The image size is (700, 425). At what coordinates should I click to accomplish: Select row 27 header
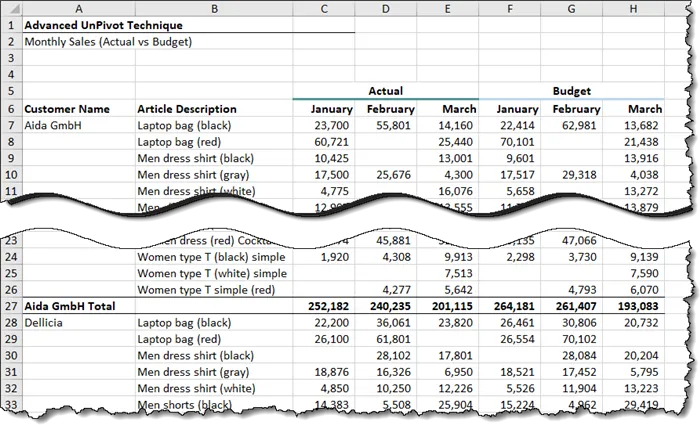pos(10,304)
